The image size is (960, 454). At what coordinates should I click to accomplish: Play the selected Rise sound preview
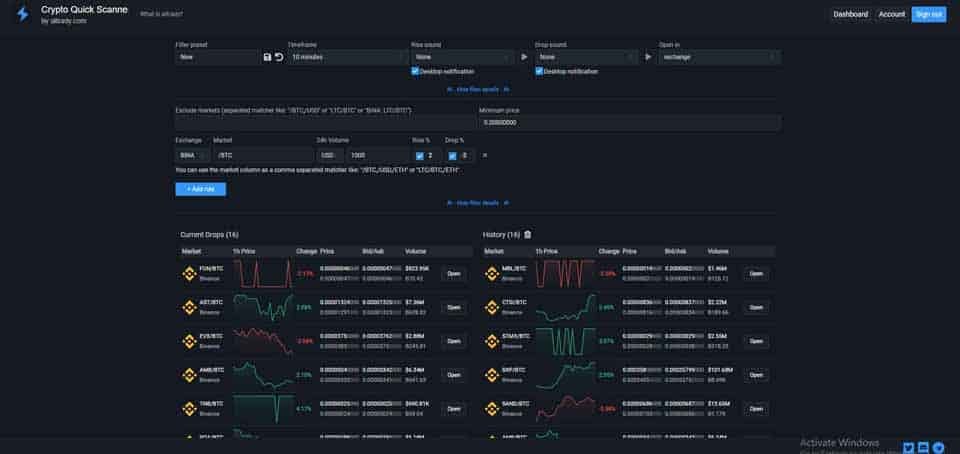[x=524, y=57]
